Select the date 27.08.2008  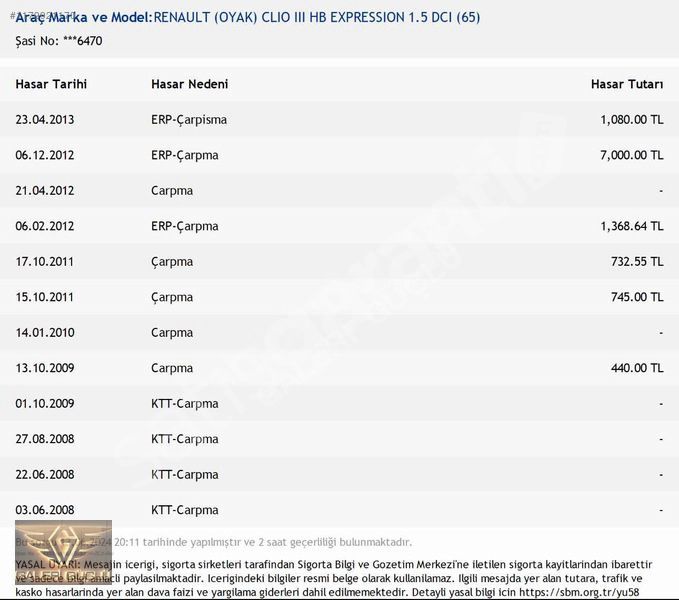coord(45,439)
